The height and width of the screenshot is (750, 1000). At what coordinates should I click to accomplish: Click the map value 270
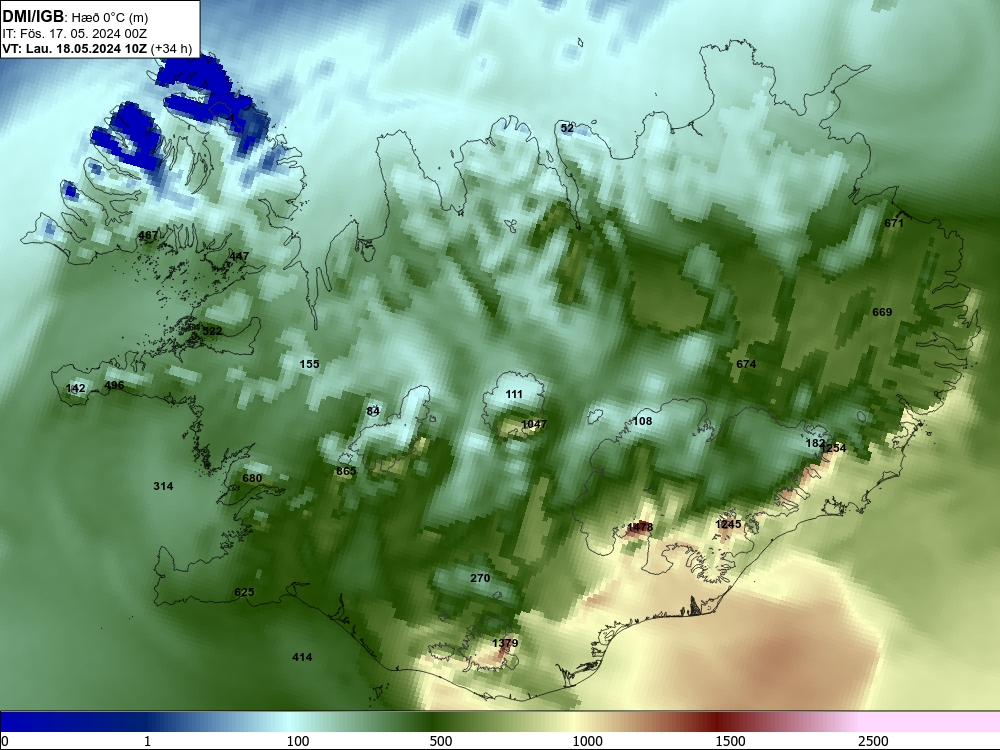pos(480,578)
